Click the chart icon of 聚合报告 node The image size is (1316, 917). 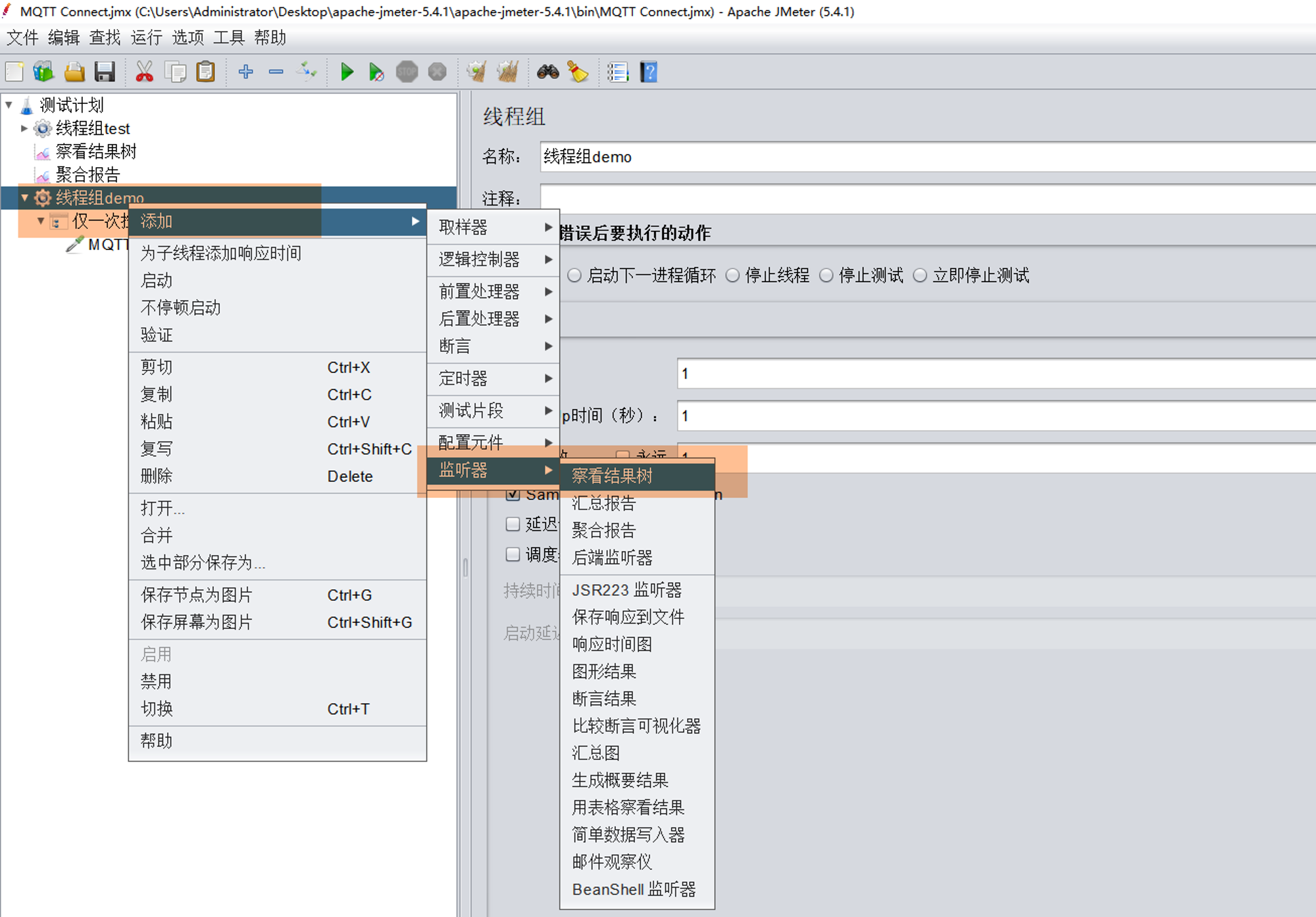click(x=43, y=175)
